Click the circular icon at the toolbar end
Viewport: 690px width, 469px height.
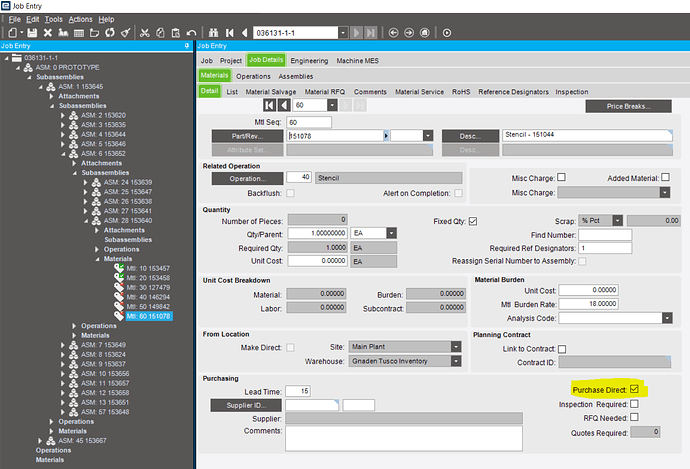point(447,33)
